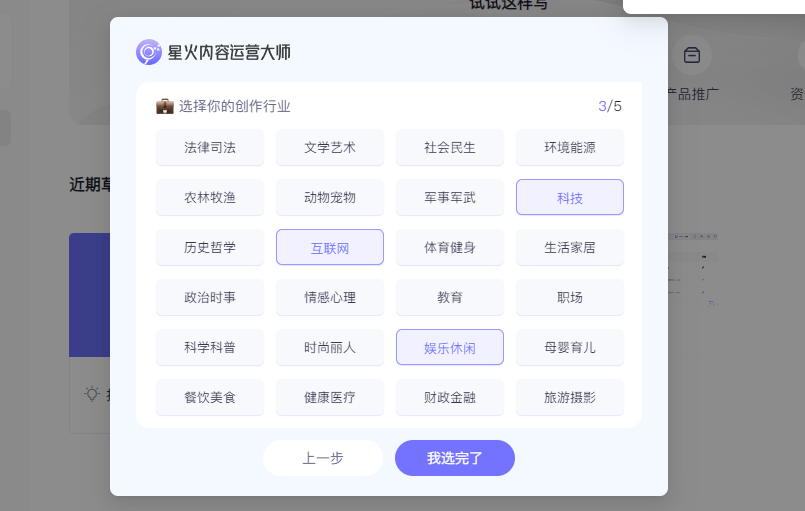
Task: Select the 餐饮美食 industry chip
Action: point(210,397)
